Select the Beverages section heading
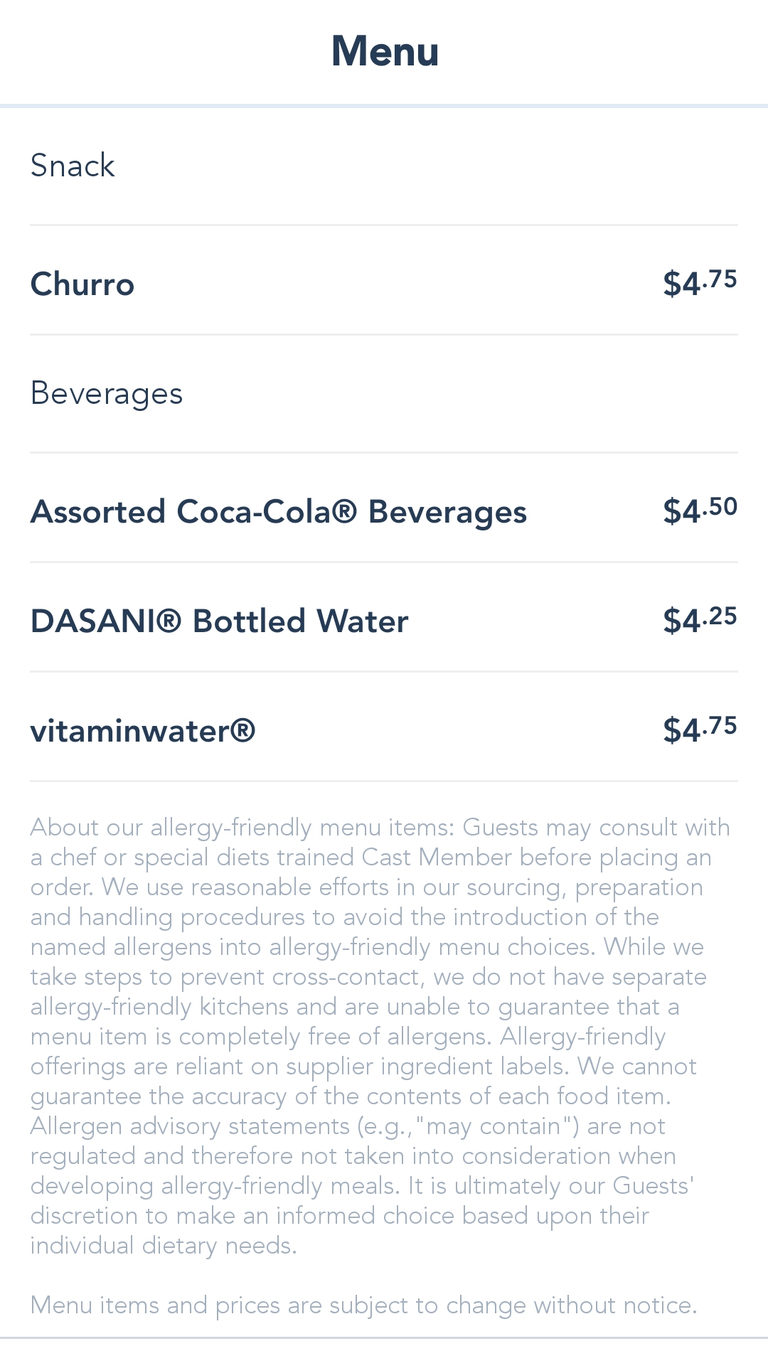The height and width of the screenshot is (1346, 768). (x=107, y=394)
